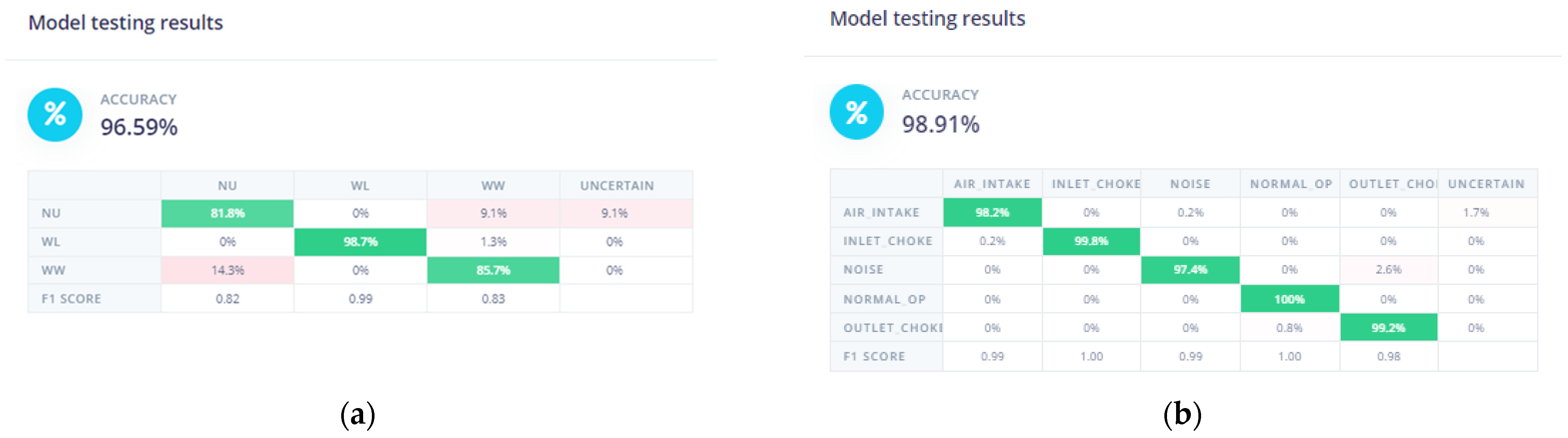Click the 2.6% NOISE misclassification cell
Viewport: 1568px width, 438px height.
click(1388, 269)
